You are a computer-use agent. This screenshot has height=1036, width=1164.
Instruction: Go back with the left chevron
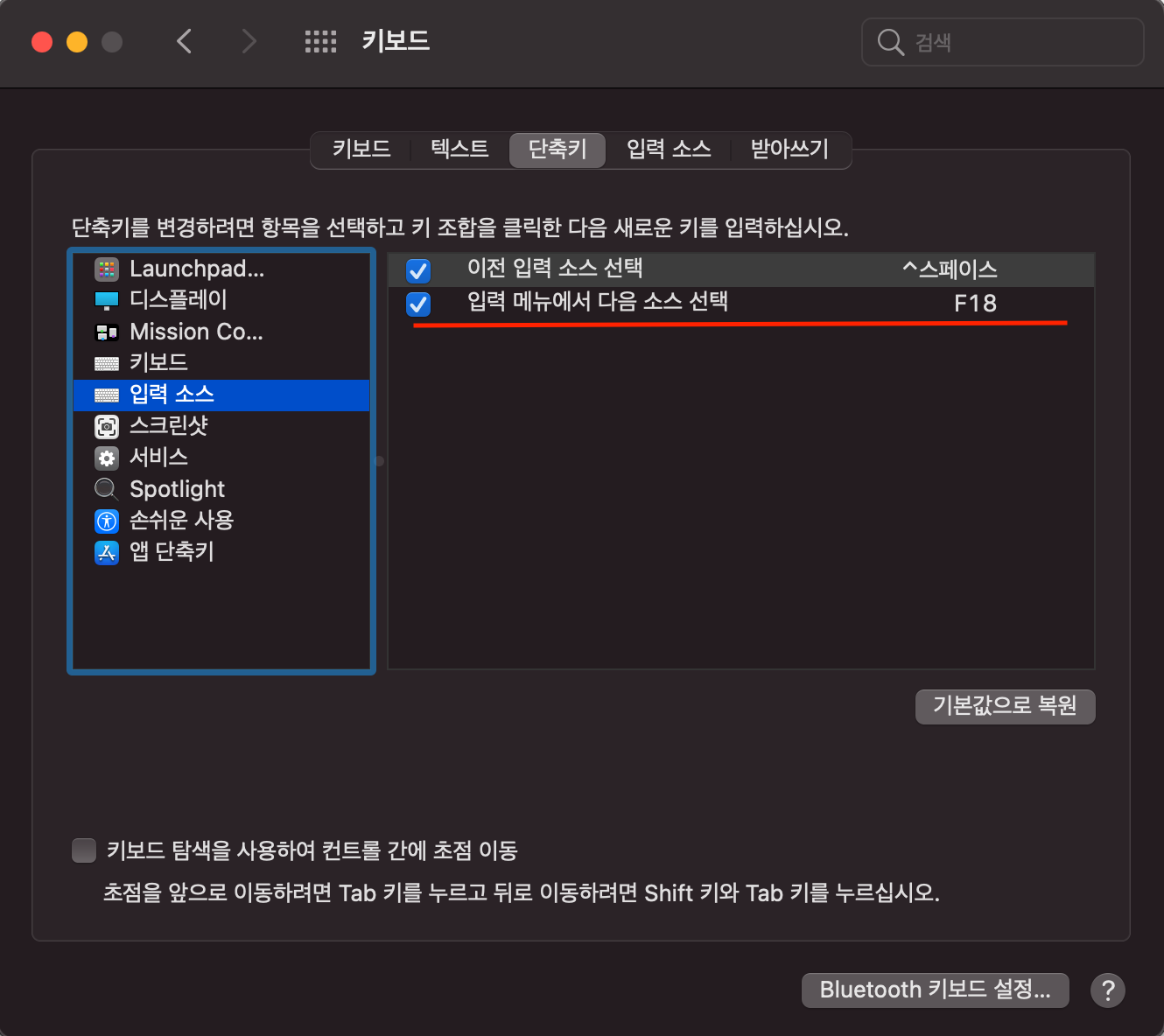[184, 41]
